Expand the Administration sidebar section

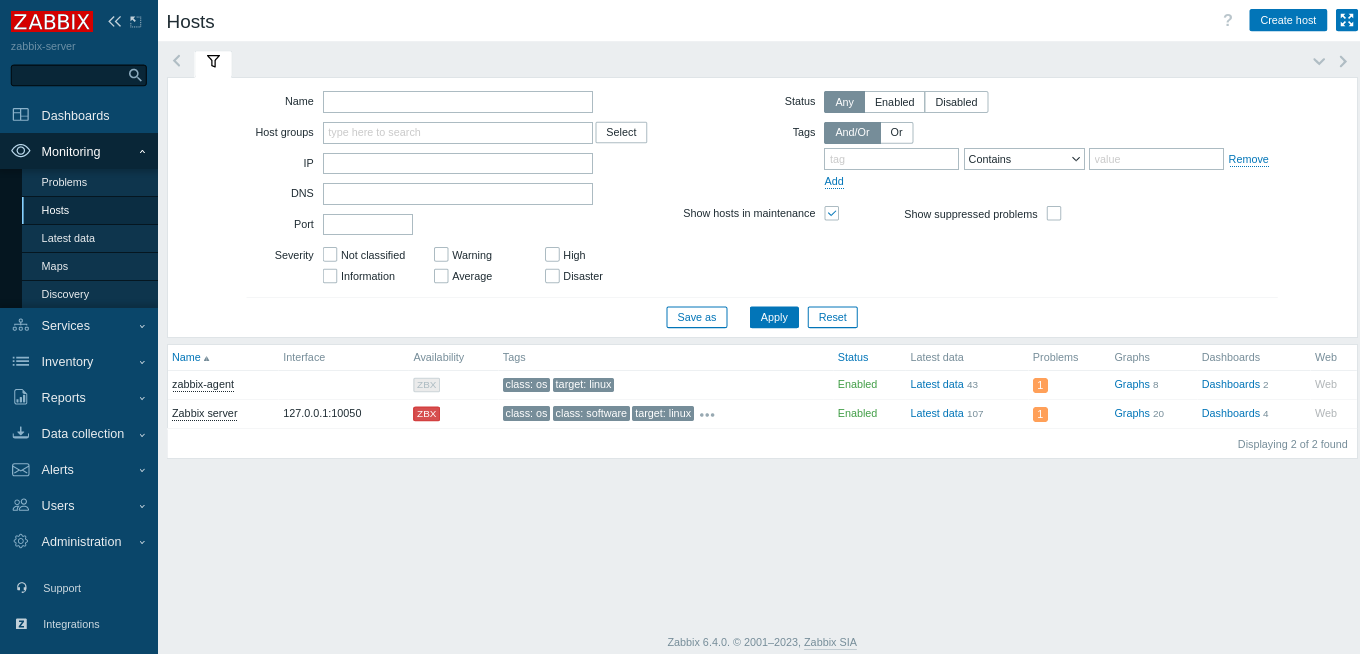click(x=79, y=542)
